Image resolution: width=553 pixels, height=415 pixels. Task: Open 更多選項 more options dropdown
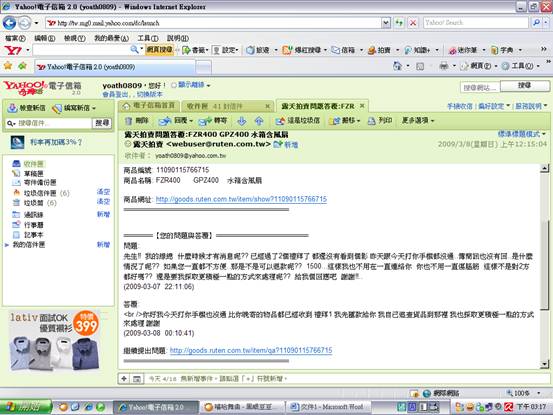click(x=418, y=121)
